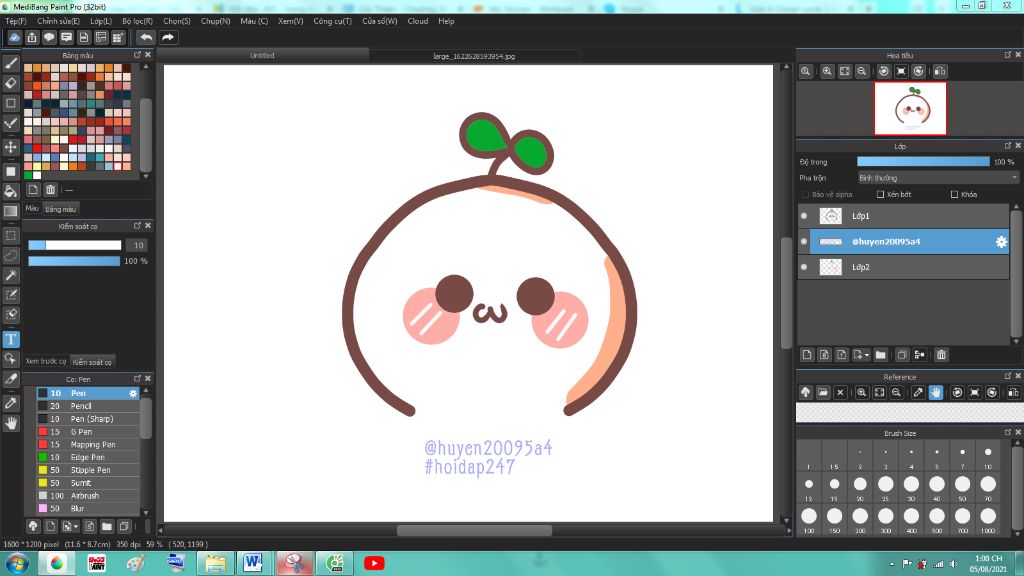Toggle the hand mode in the Reference panel
This screenshot has width=1024, height=576.
click(x=936, y=392)
